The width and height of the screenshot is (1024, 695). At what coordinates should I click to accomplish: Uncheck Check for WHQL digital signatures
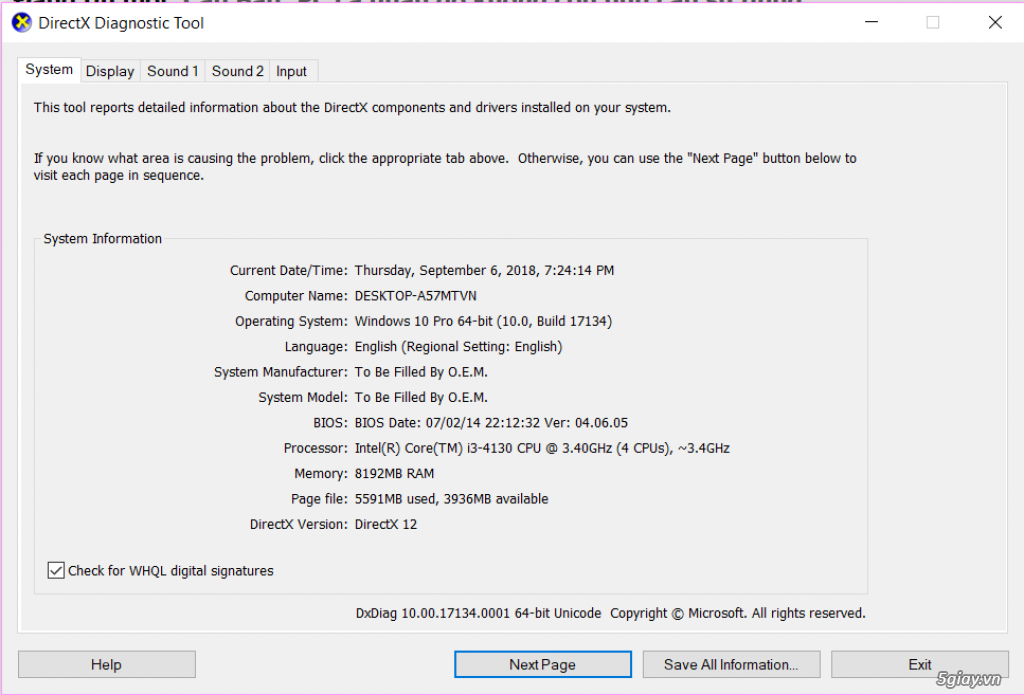pos(56,570)
